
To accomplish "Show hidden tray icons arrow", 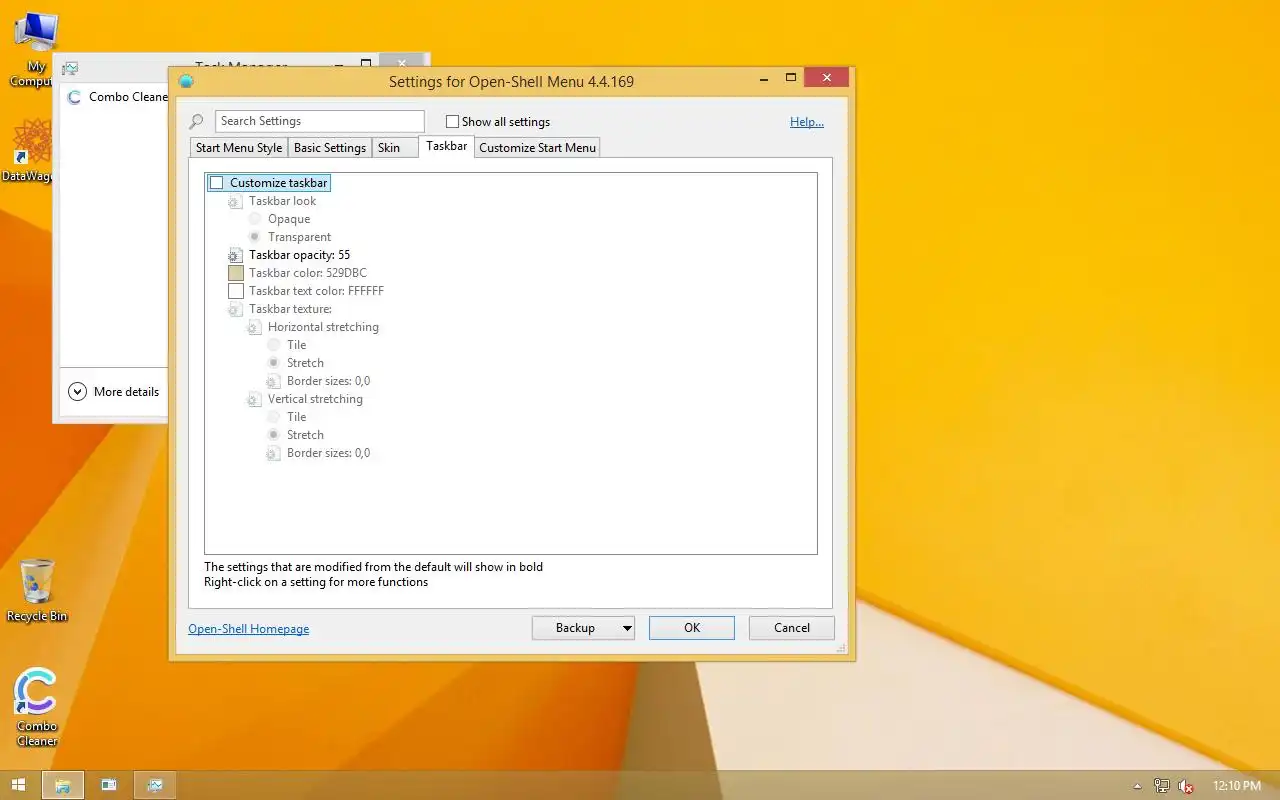I will coord(1137,786).
